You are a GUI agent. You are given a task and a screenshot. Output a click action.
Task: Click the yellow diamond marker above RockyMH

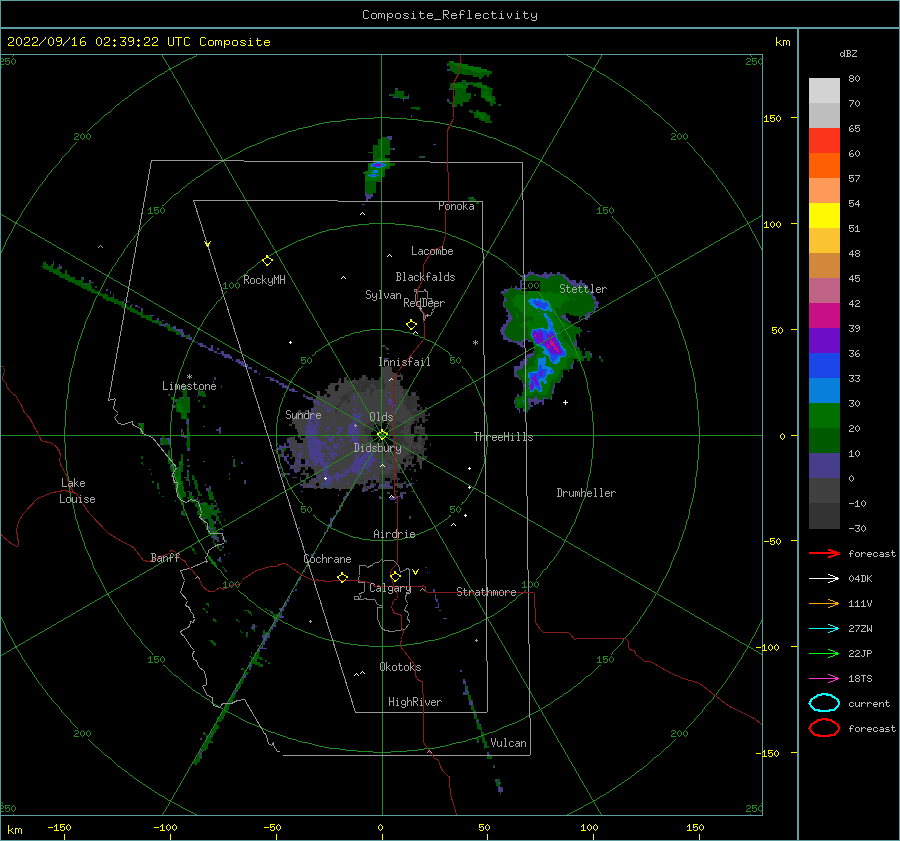(x=267, y=261)
